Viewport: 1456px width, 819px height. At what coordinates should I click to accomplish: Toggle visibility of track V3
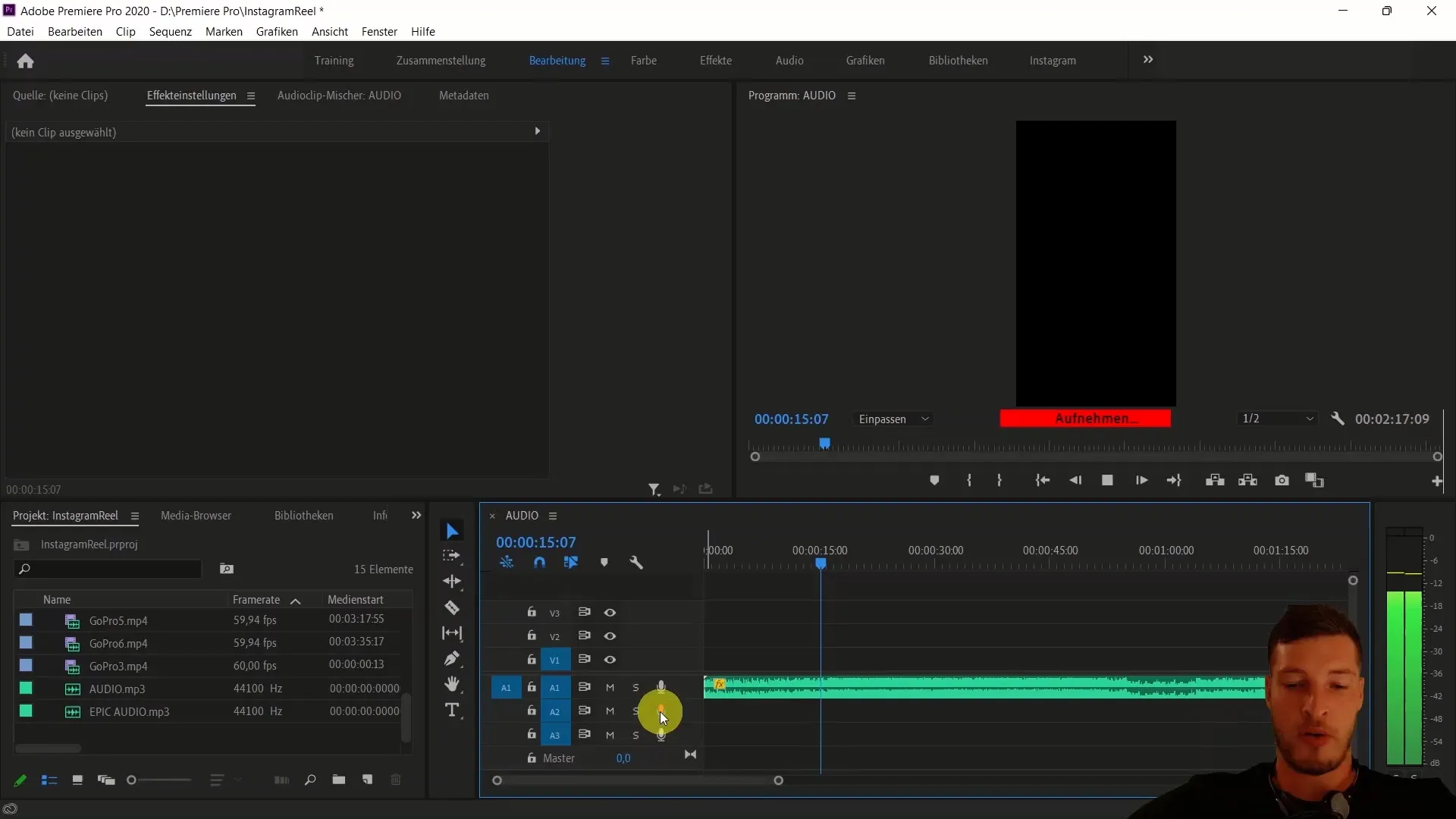coord(610,613)
